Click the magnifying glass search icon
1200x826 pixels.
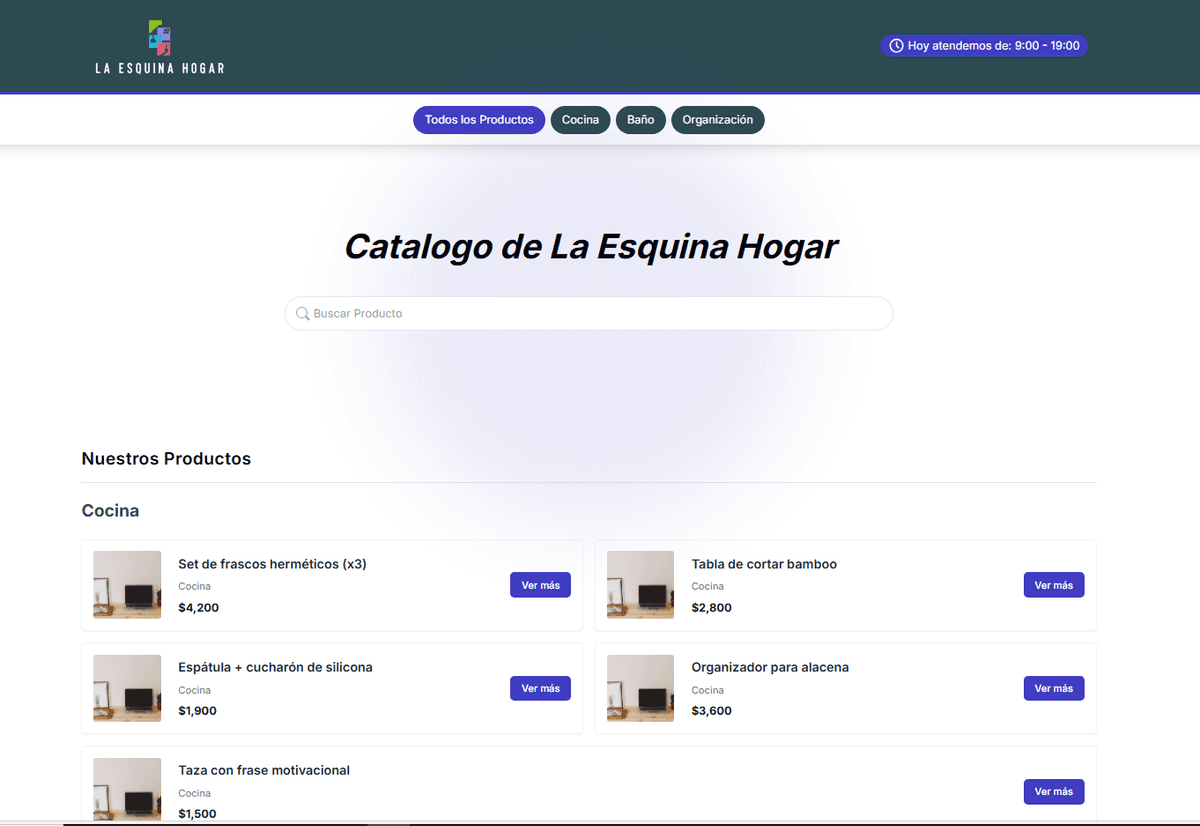[302, 313]
